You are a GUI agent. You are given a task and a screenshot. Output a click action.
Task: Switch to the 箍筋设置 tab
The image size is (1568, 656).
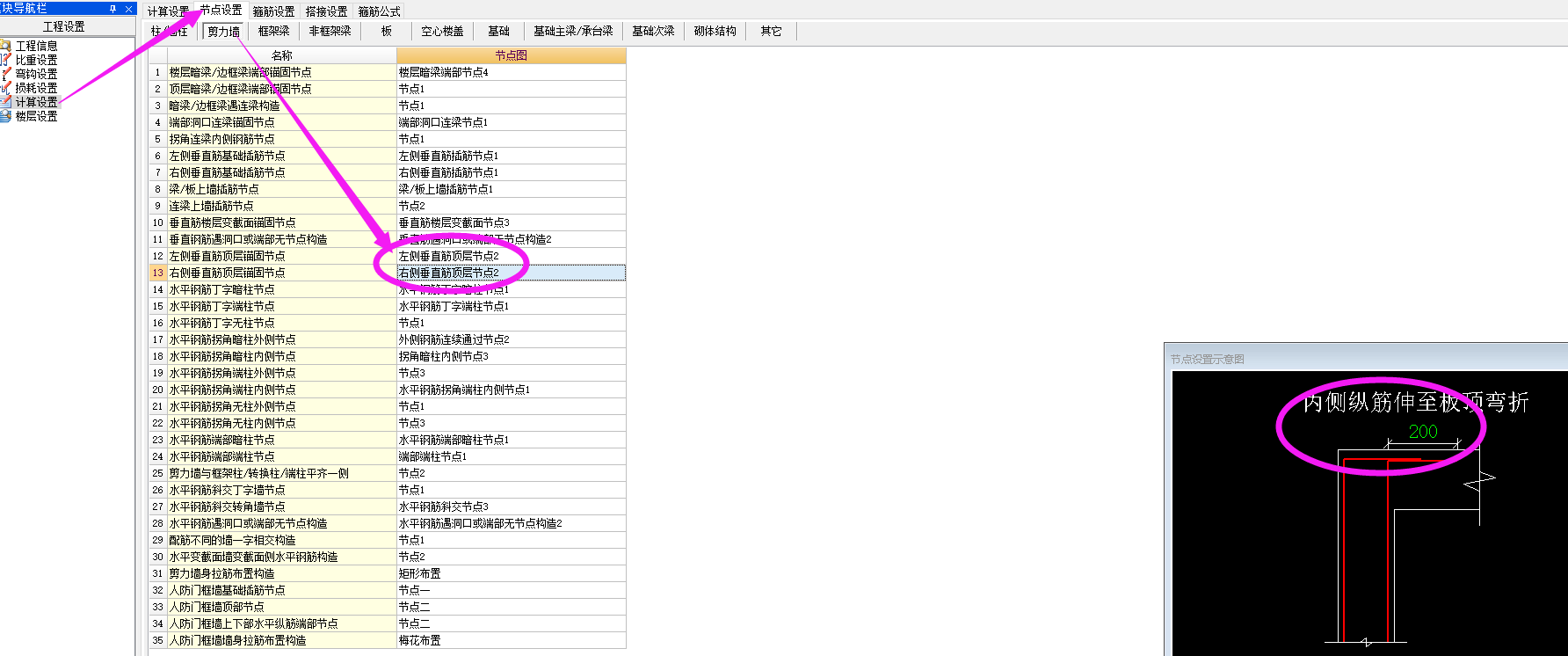[273, 11]
